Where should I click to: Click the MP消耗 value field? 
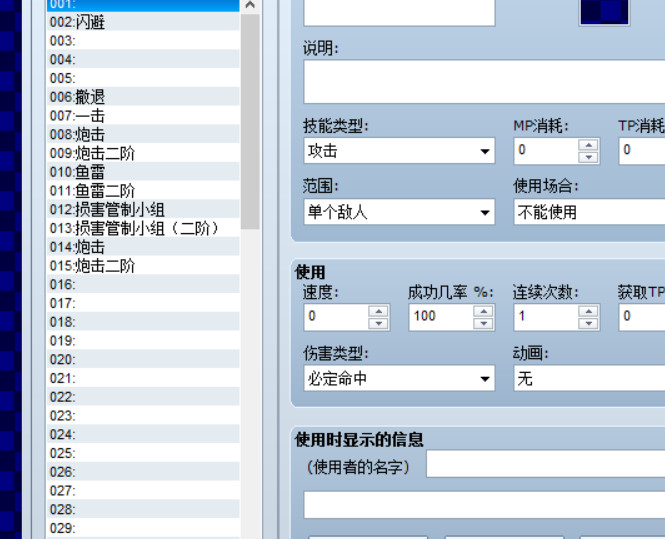tap(546, 151)
